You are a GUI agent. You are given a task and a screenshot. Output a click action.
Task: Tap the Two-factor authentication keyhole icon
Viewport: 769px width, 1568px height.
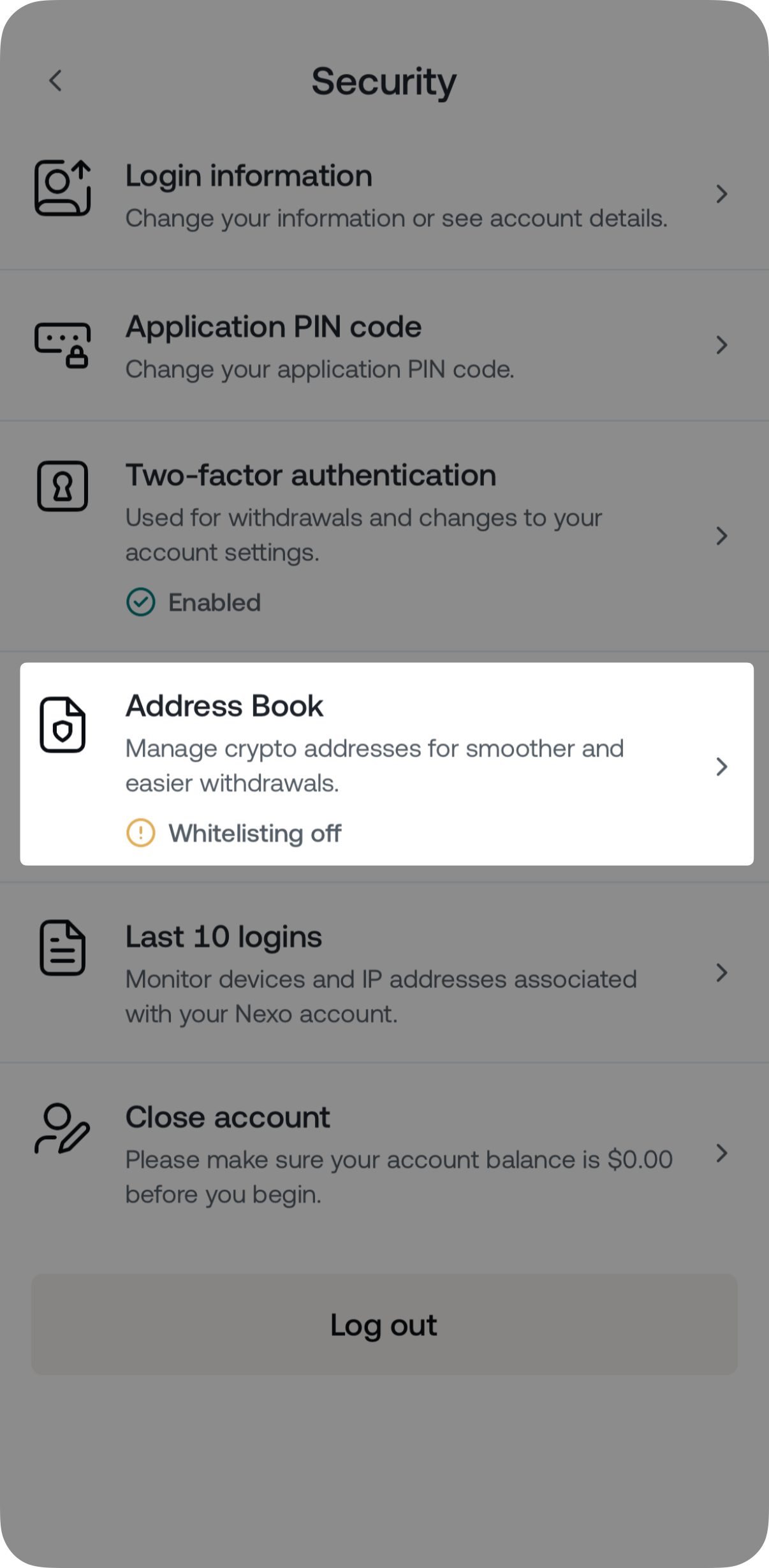click(62, 486)
